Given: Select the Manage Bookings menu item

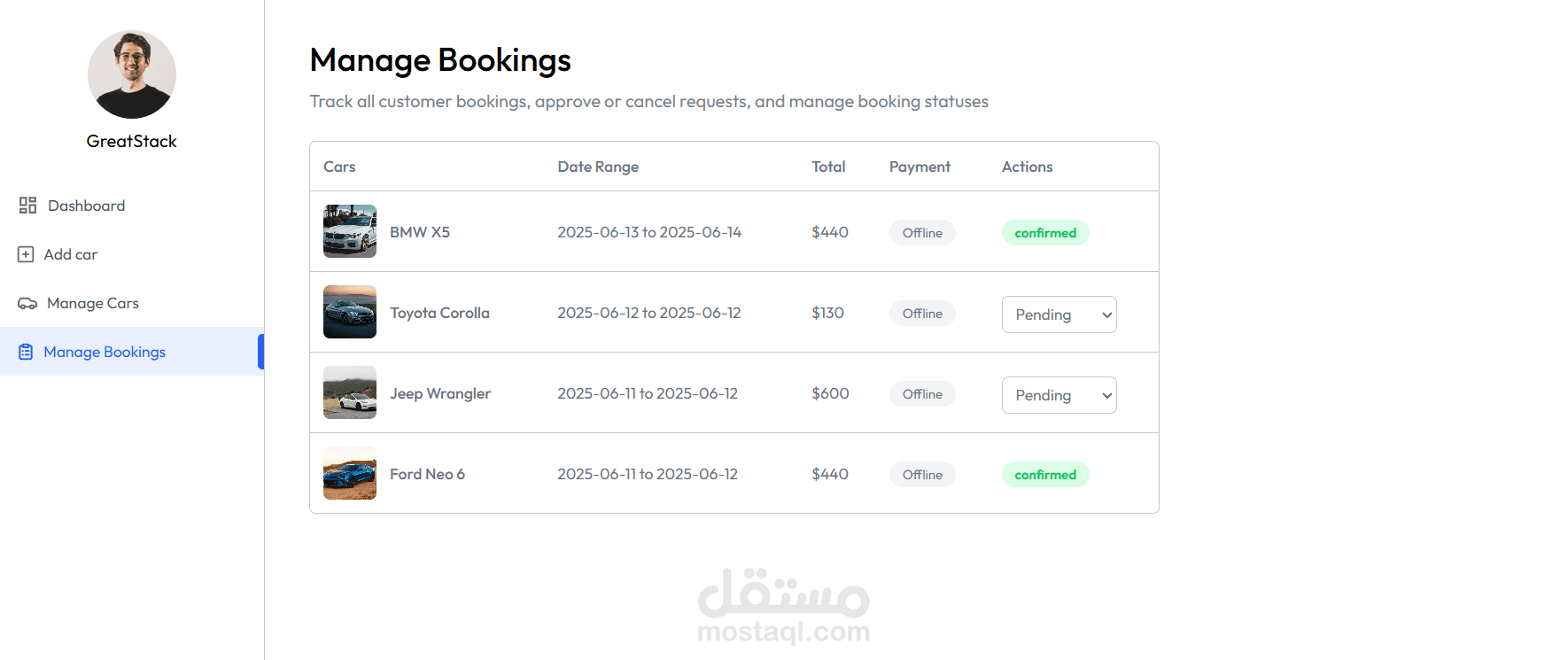Looking at the screenshot, I should pos(105,352).
